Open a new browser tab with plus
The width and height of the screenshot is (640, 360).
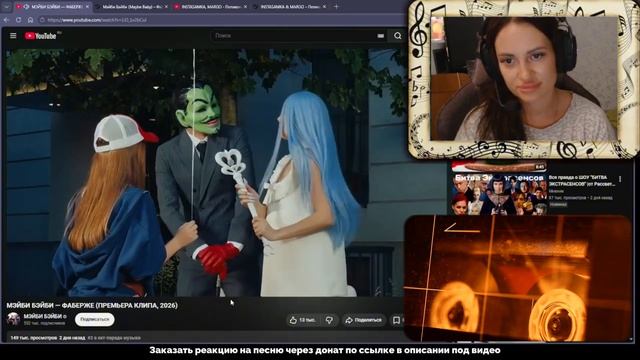[x=336, y=7]
